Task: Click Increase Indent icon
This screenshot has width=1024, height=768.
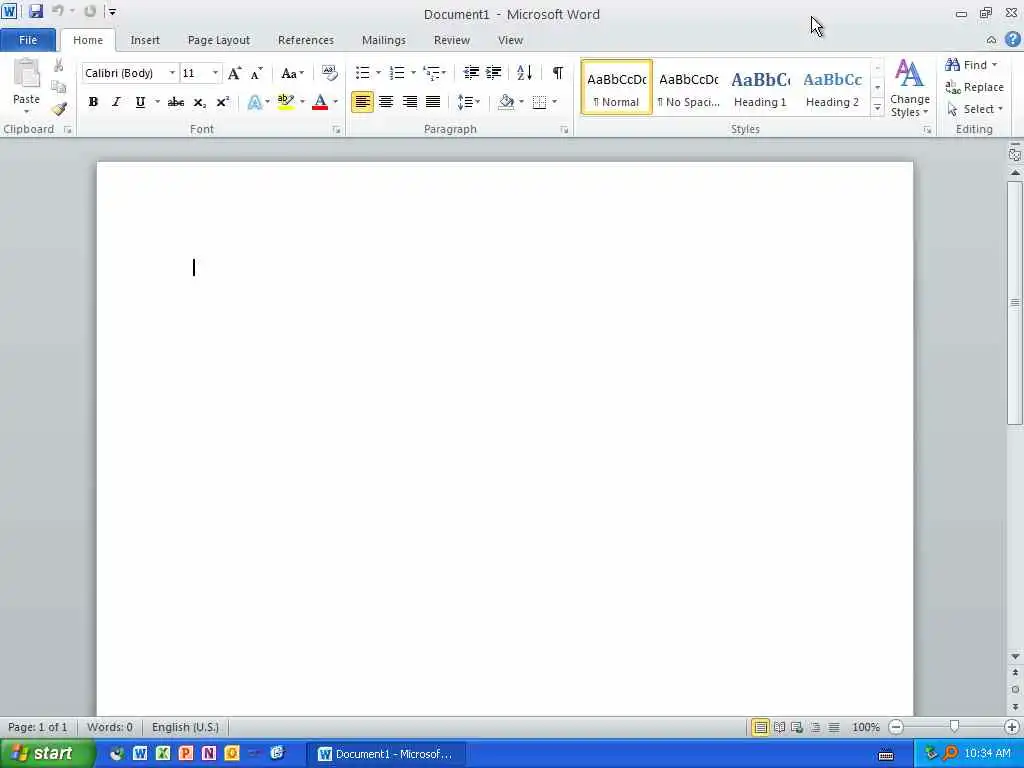Action: click(x=494, y=72)
